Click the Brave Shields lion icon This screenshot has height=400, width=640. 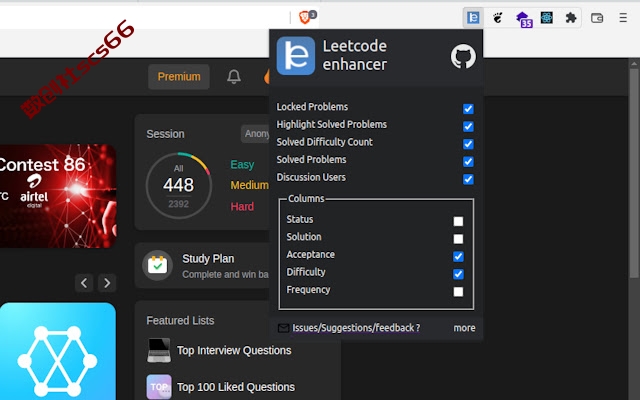304,17
